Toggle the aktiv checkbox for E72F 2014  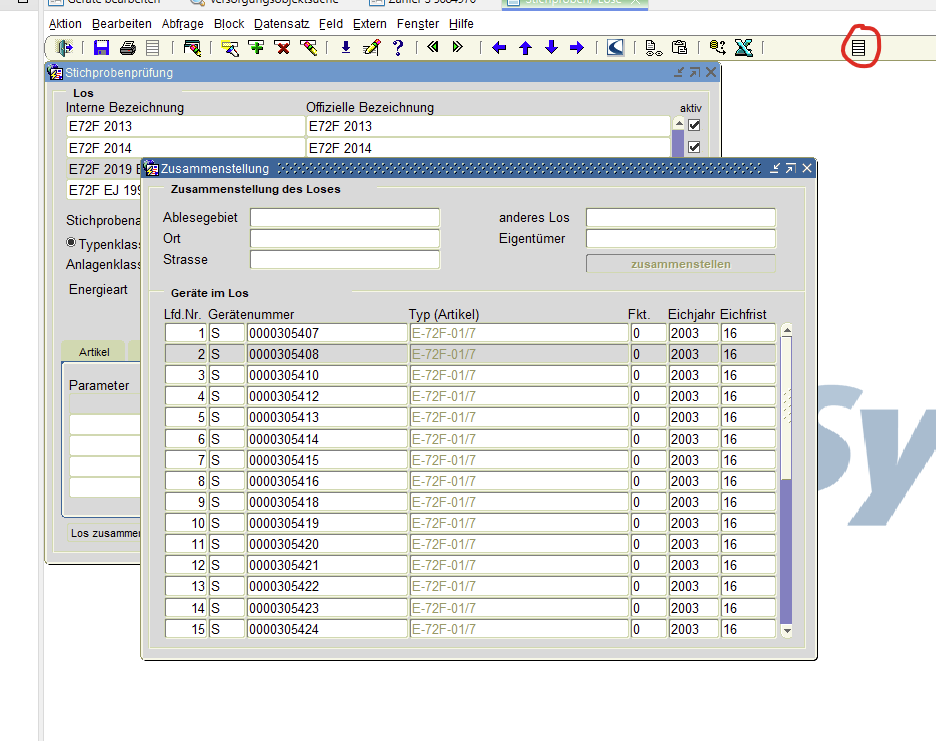tap(694, 148)
